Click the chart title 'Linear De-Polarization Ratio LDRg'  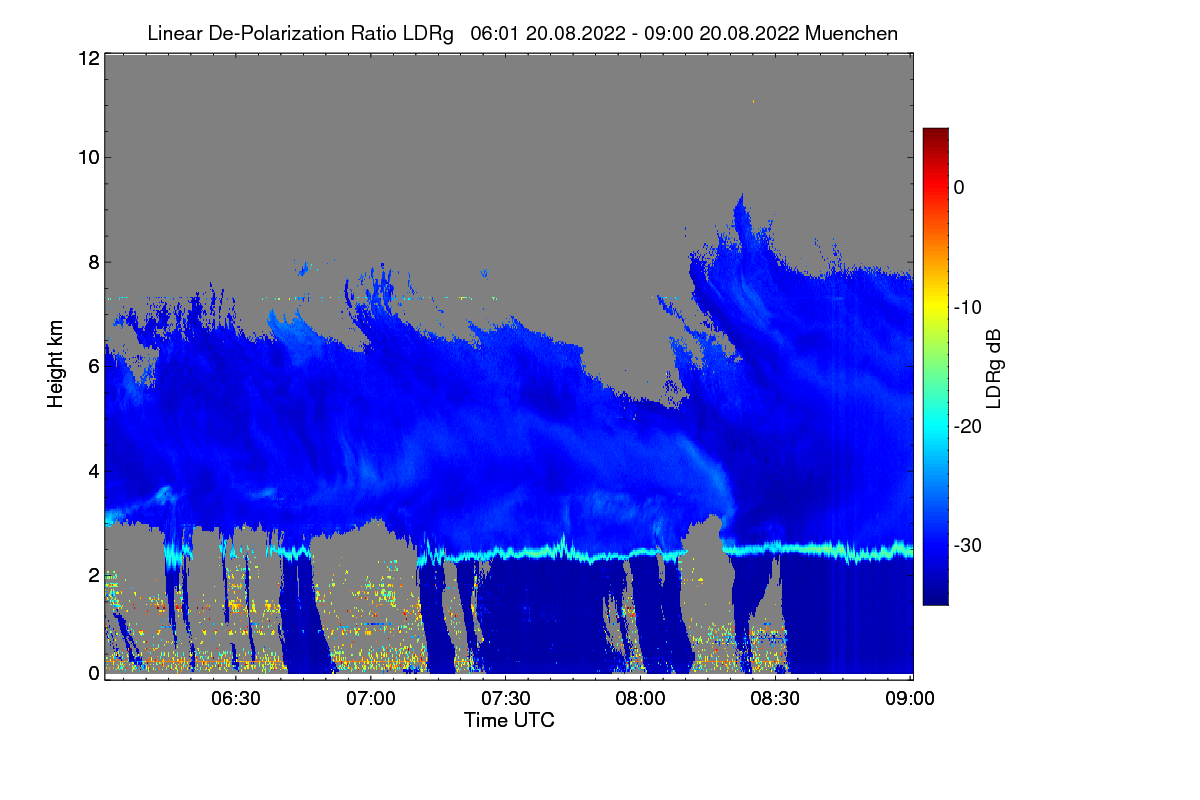[300, 34]
